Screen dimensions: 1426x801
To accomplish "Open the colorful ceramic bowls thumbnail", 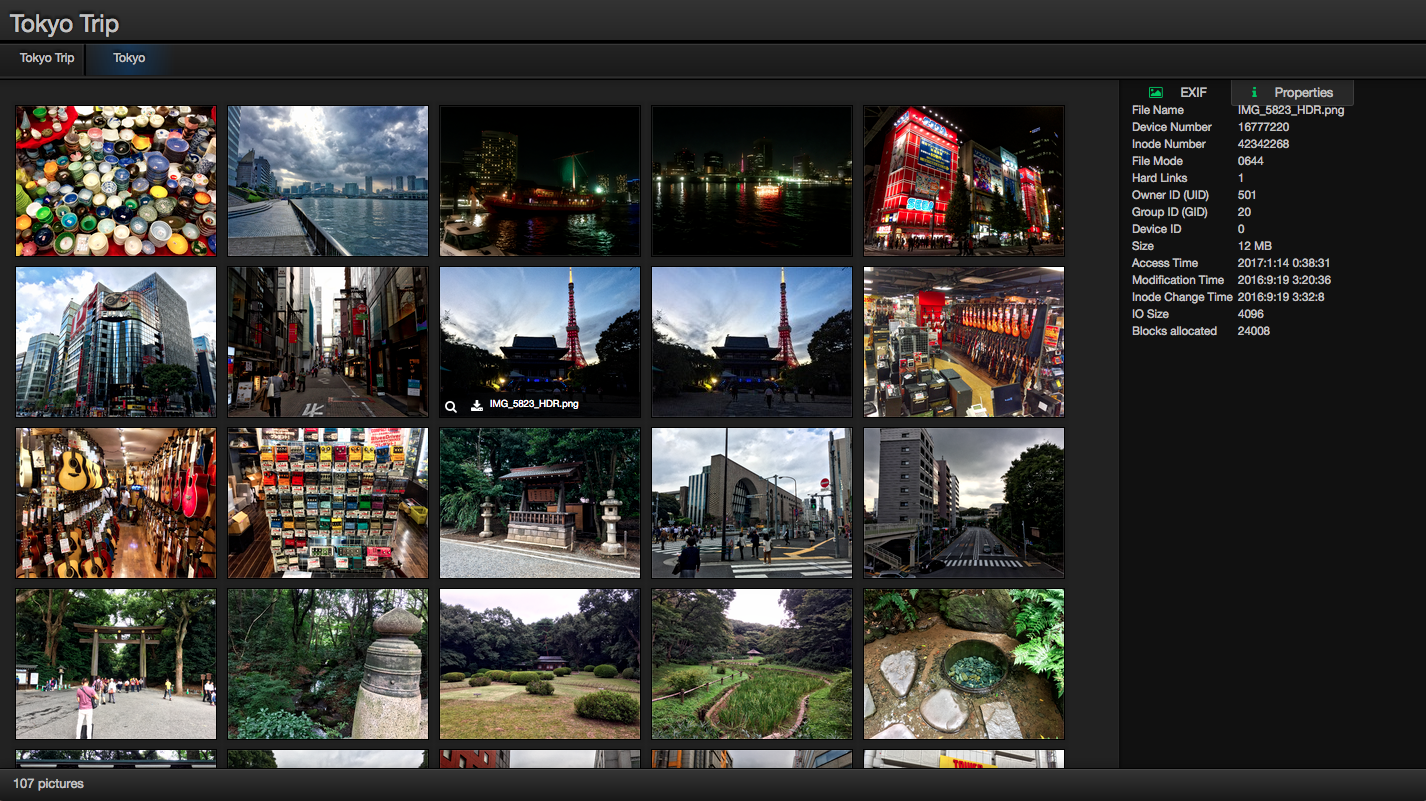I will [x=116, y=181].
